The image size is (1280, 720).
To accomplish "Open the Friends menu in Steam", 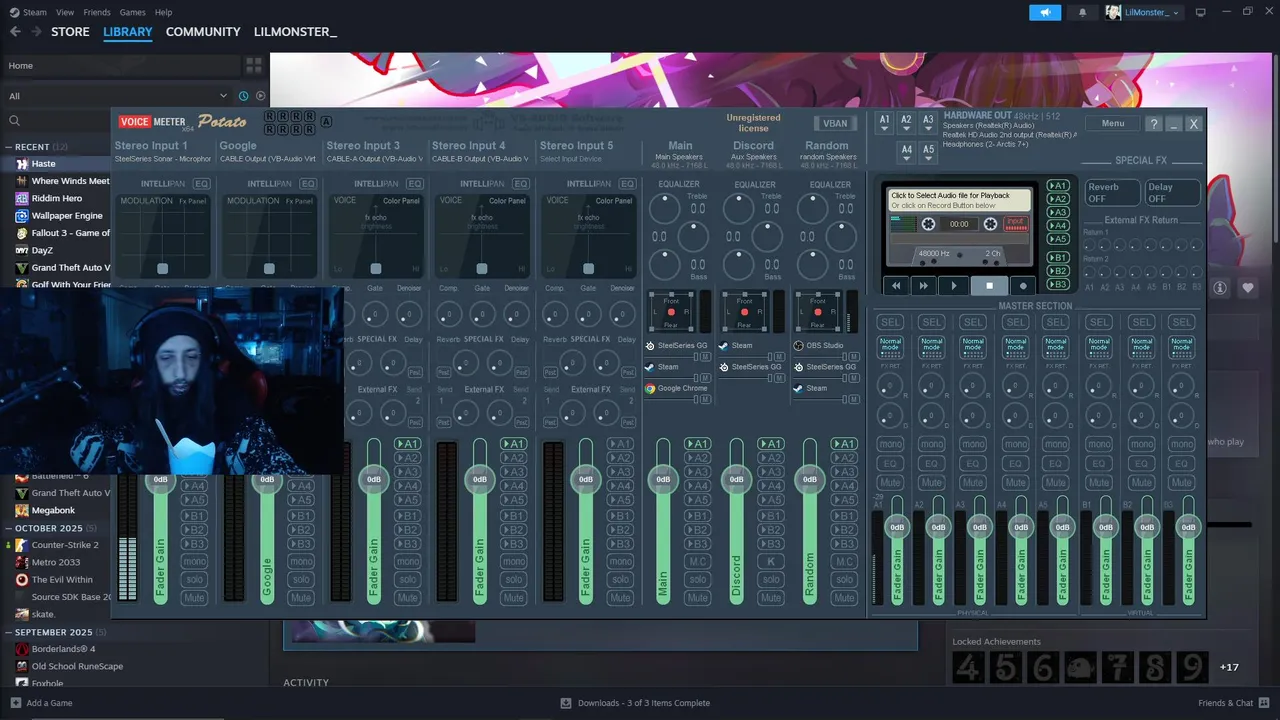I will 97,12.
